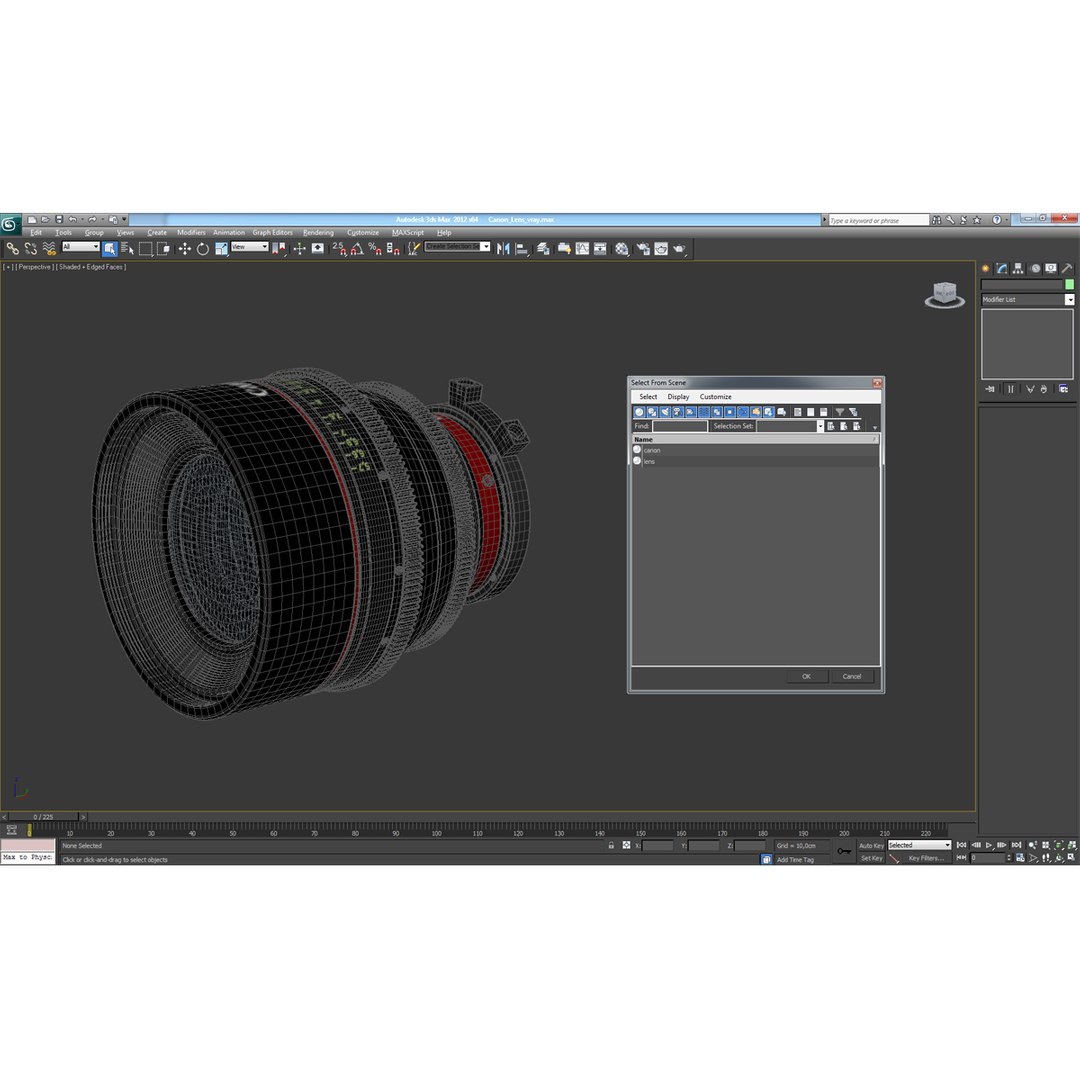Activate the Select Object tool
This screenshot has height=1080, width=1080.
point(110,249)
